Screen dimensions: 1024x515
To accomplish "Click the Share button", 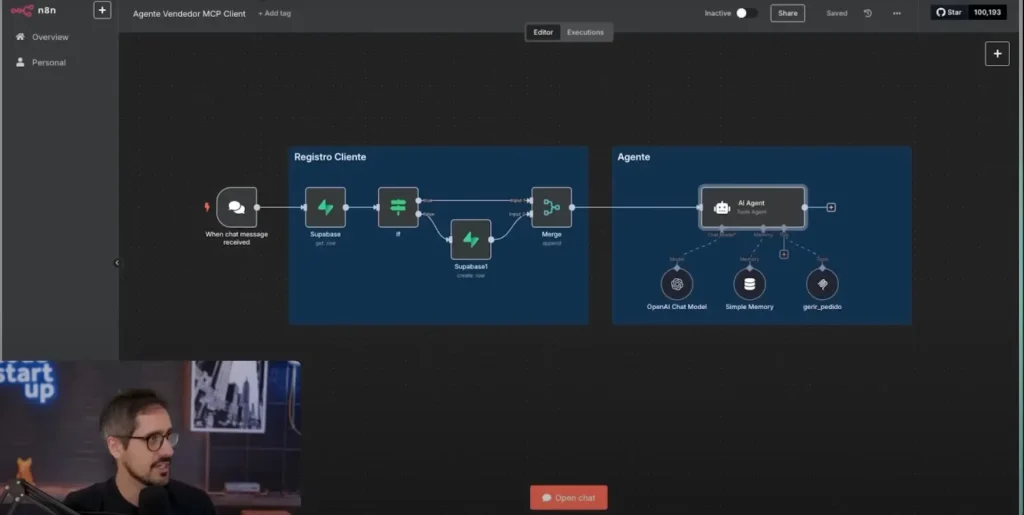I will tap(788, 13).
